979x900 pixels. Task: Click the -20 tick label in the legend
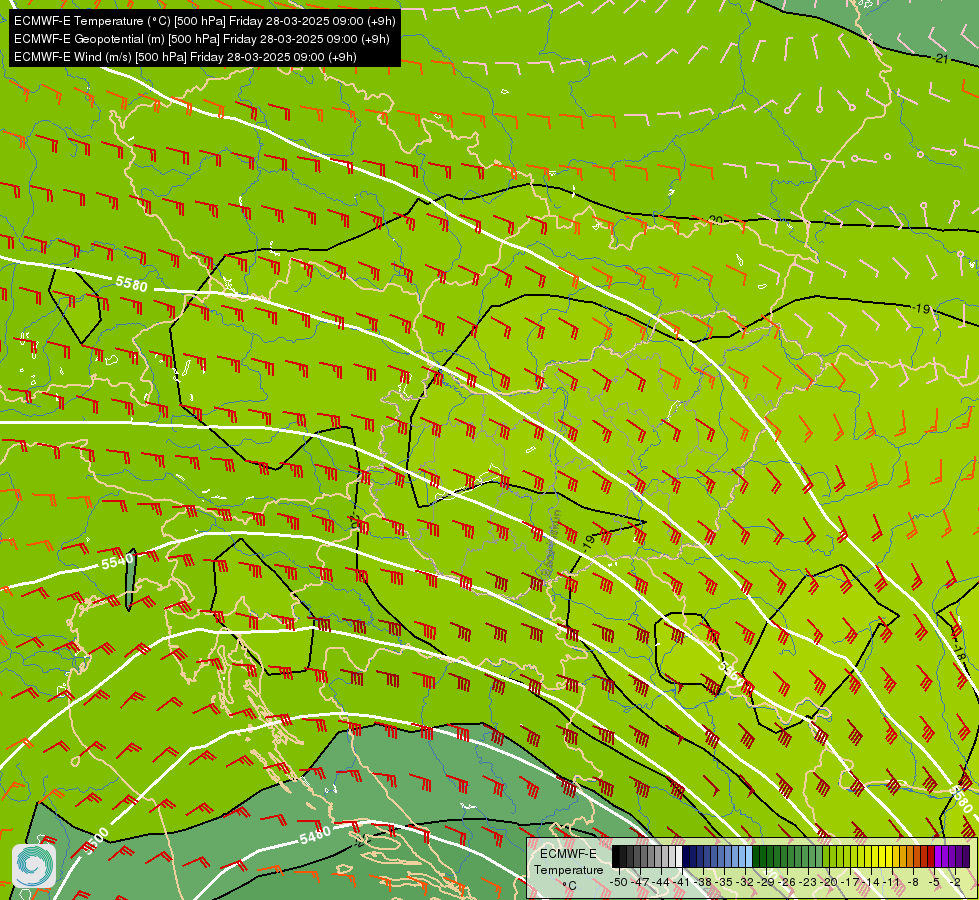829,882
